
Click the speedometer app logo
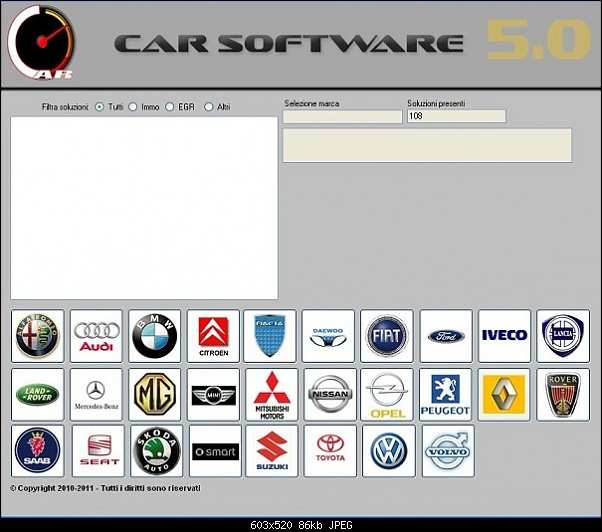[x=41, y=42]
